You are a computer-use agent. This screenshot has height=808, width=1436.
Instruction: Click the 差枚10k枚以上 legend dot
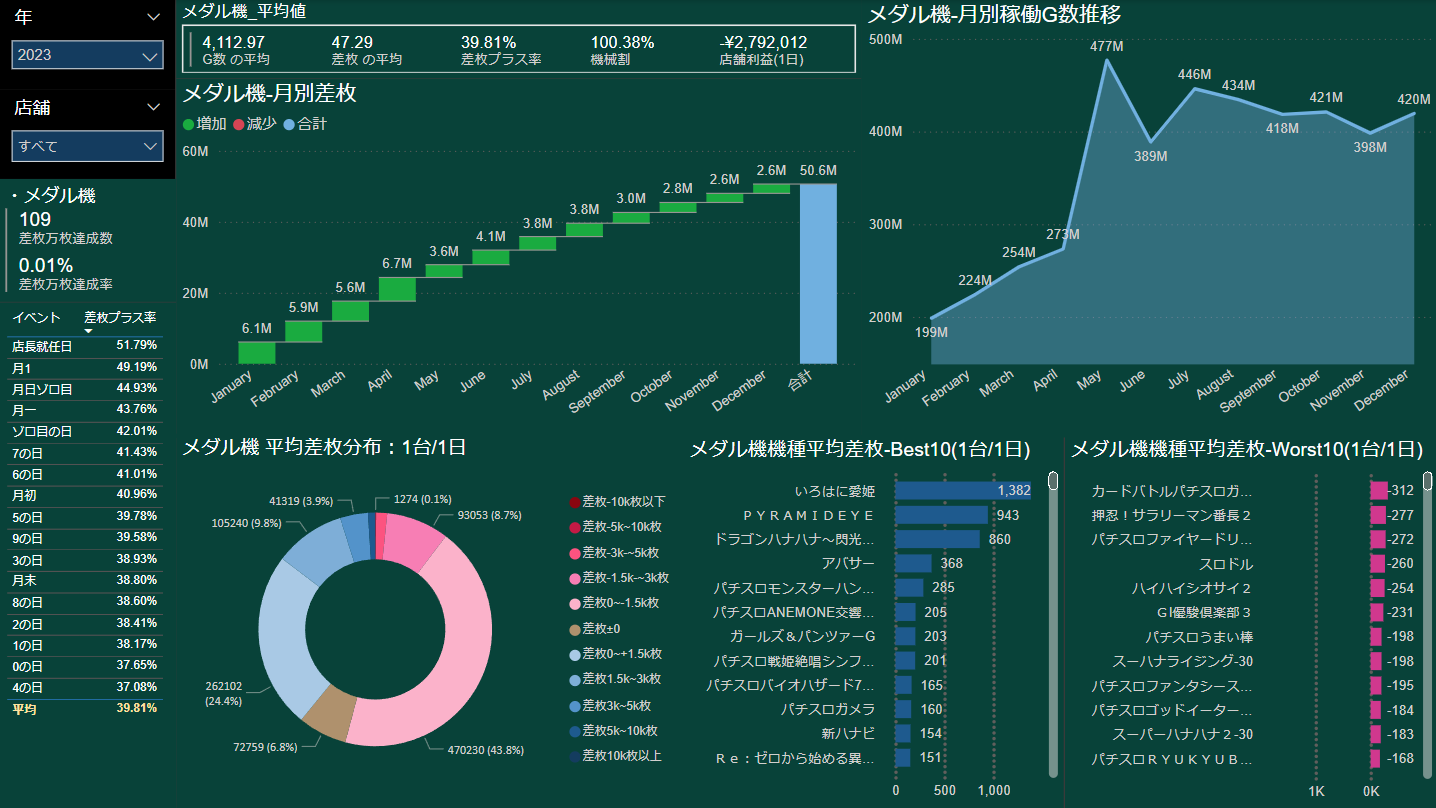click(574, 756)
